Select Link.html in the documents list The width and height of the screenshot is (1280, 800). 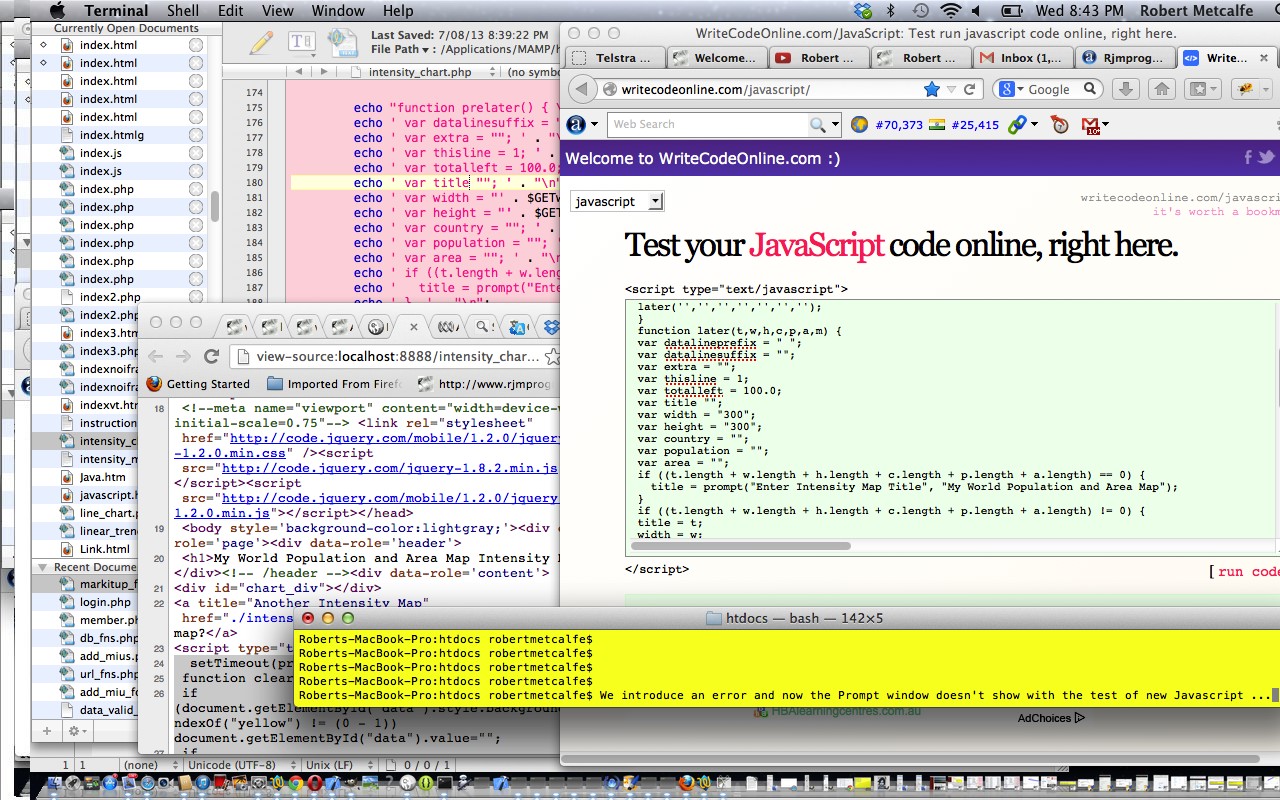coord(105,549)
